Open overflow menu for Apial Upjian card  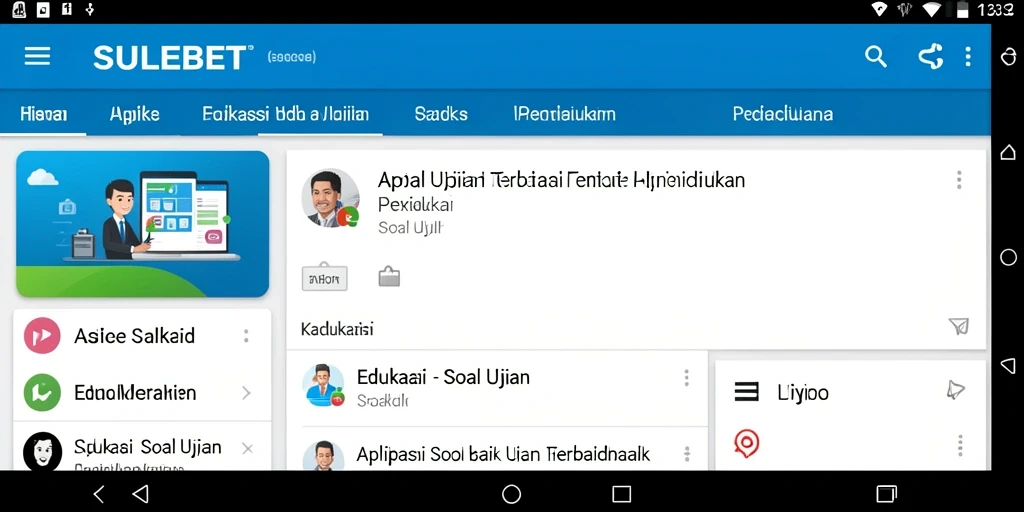(x=959, y=180)
